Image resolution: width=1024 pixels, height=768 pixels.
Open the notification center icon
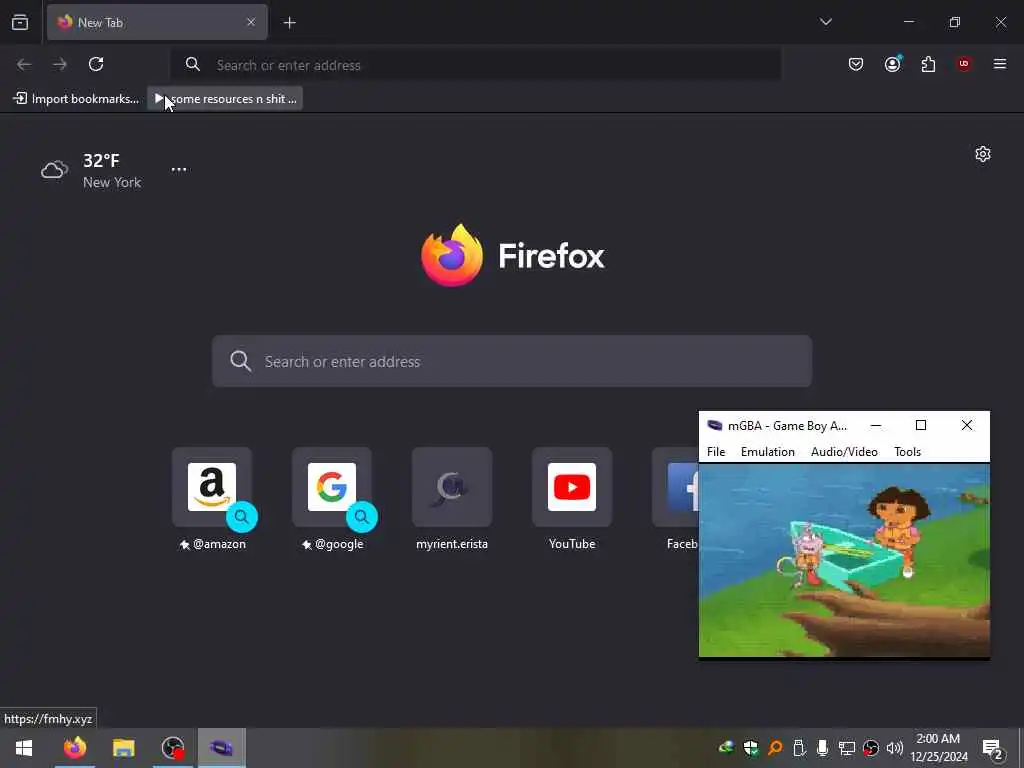click(993, 748)
